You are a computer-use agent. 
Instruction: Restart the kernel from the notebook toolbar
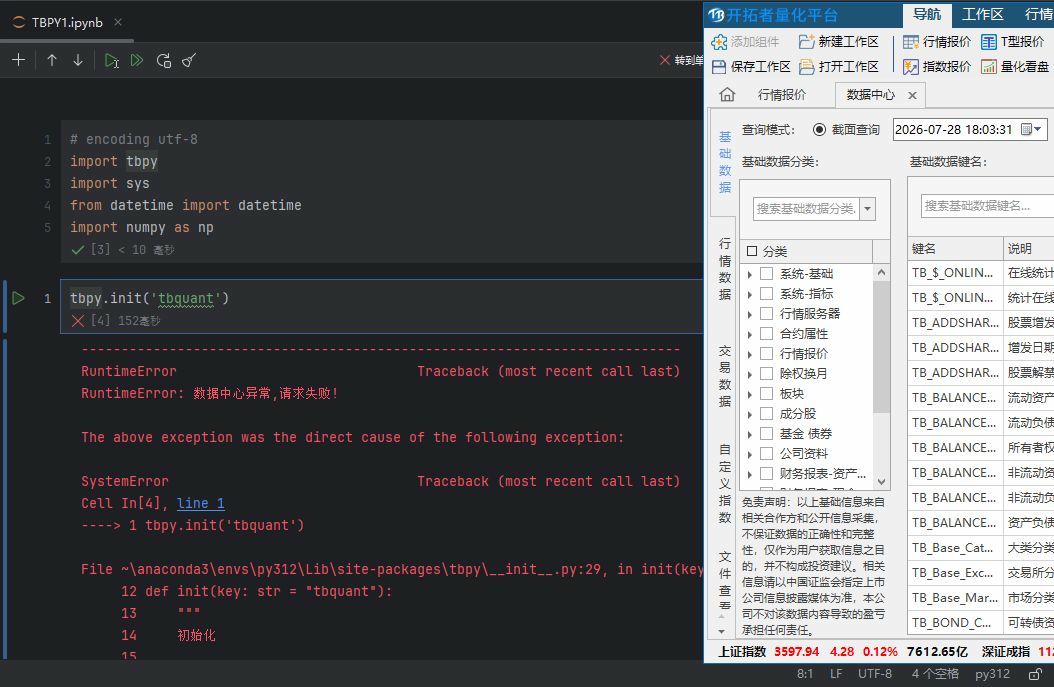tap(164, 60)
